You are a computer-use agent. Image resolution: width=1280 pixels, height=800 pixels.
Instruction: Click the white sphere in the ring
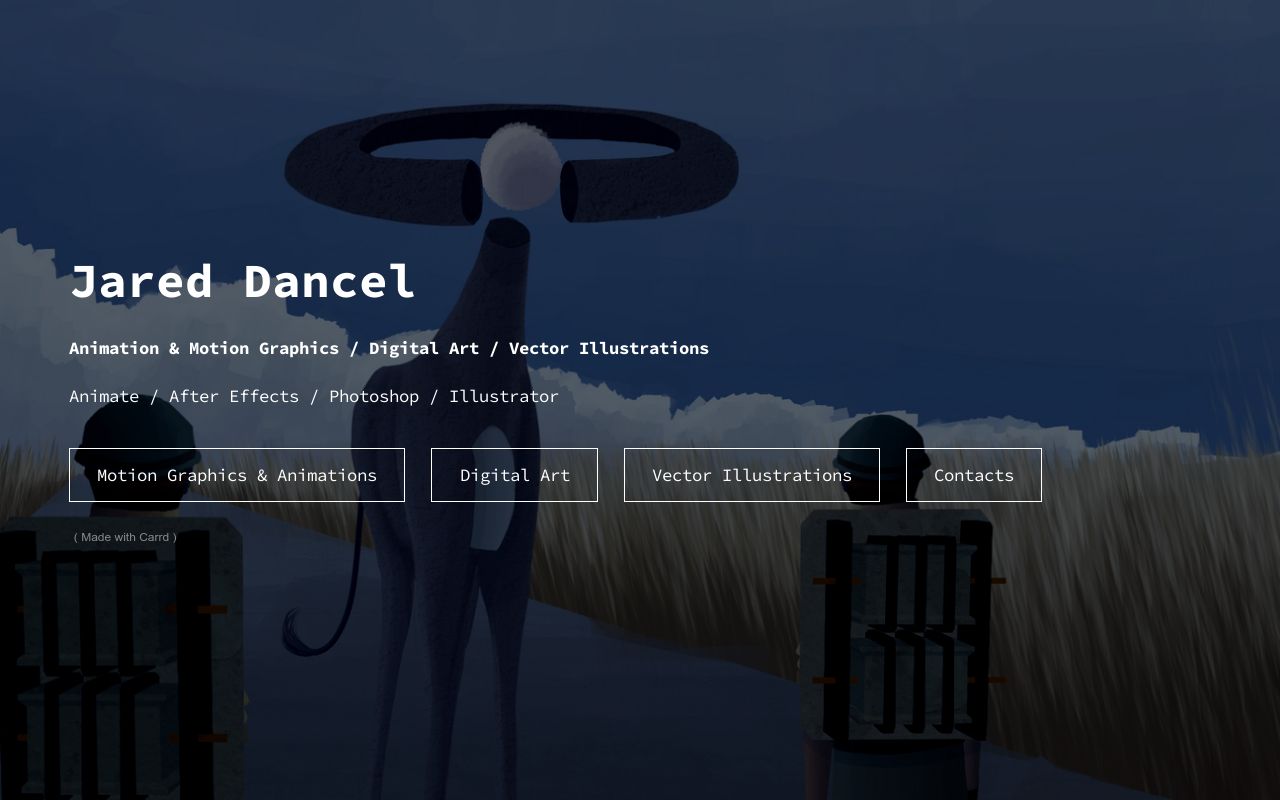click(x=520, y=166)
